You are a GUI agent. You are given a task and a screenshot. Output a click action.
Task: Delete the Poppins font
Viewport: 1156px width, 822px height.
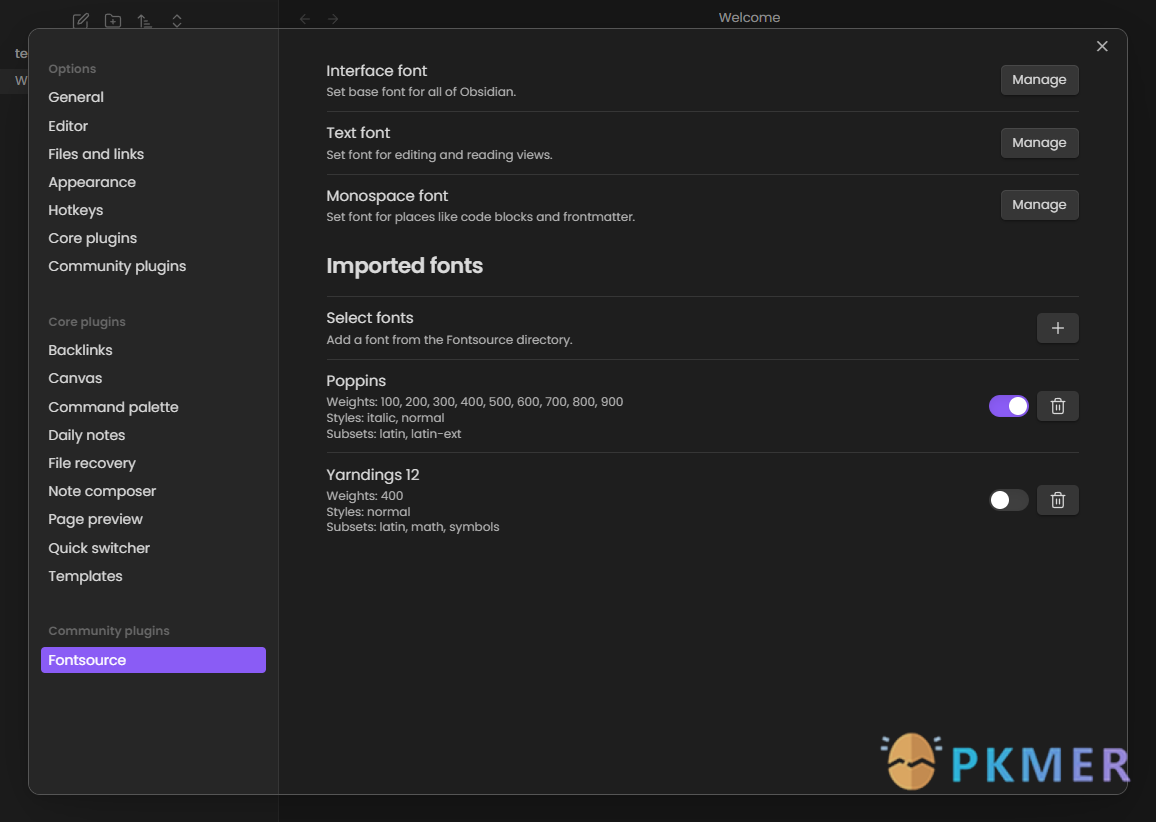click(x=1057, y=406)
